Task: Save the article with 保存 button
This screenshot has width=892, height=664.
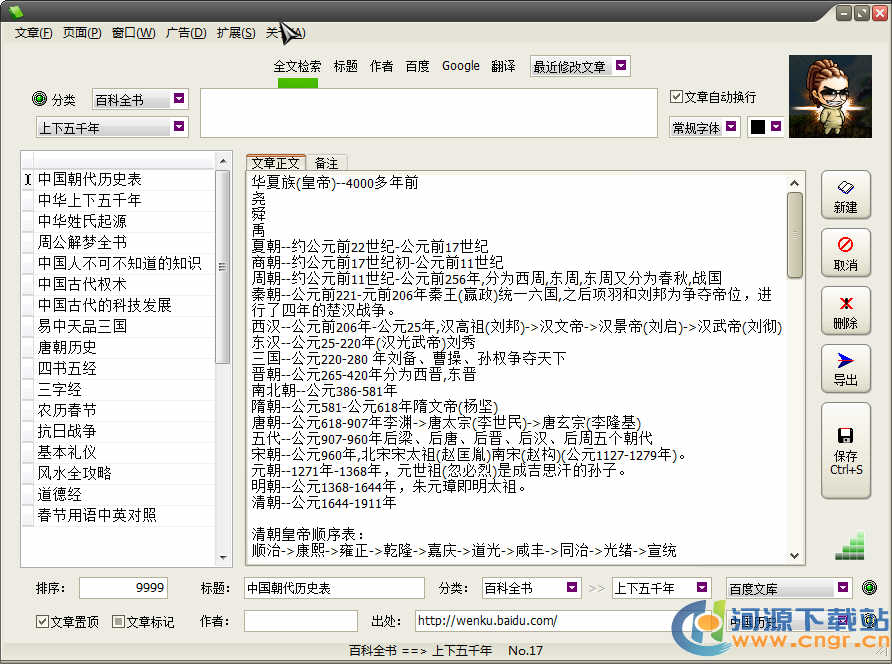Action: pyautogui.click(x=845, y=450)
